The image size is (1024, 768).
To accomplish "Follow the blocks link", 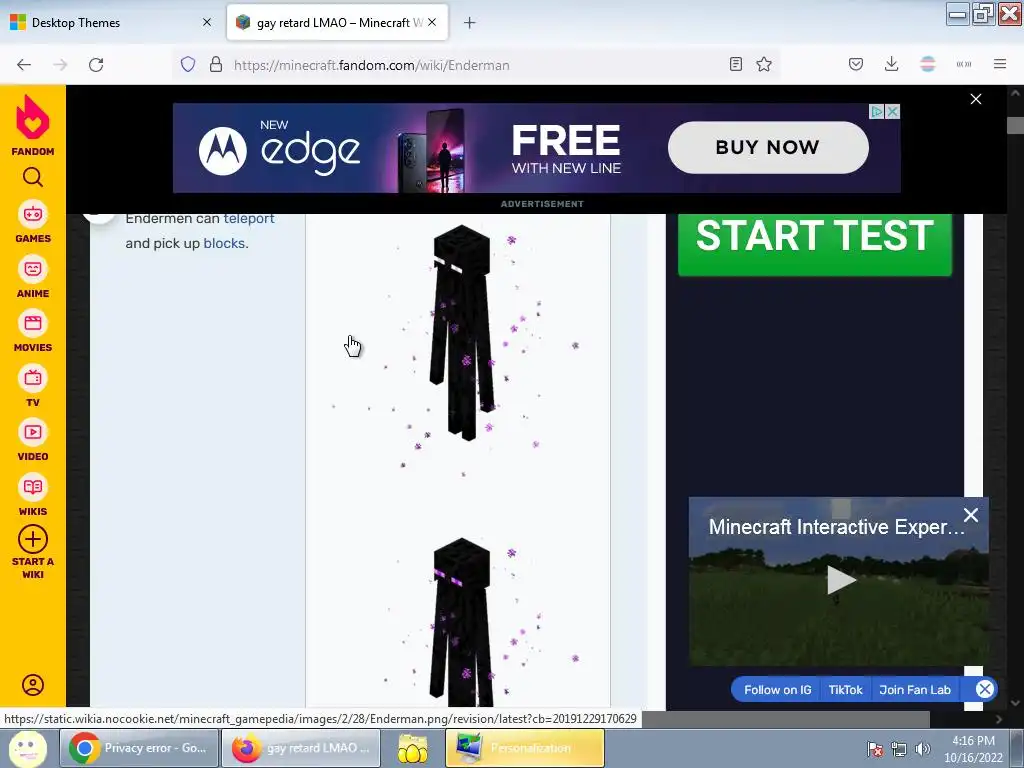I will point(224,244).
